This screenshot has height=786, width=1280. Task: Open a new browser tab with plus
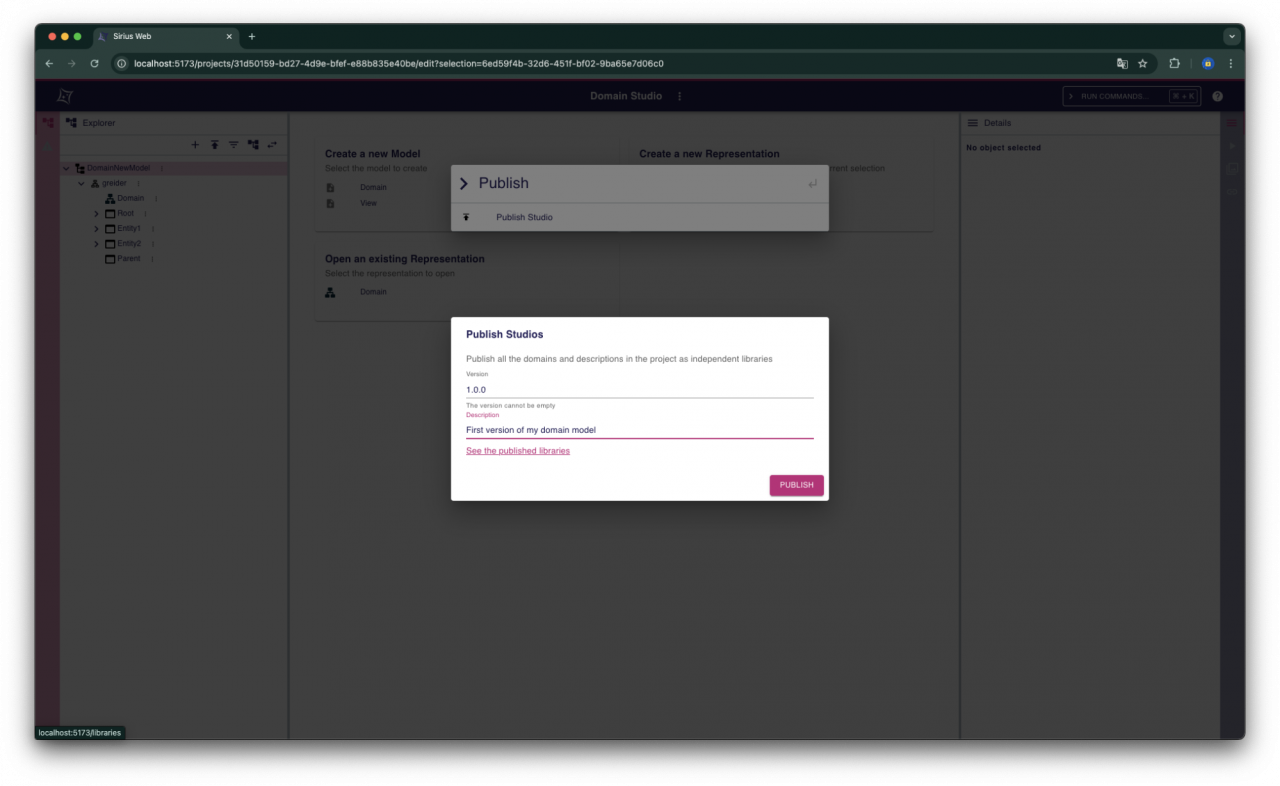252,36
